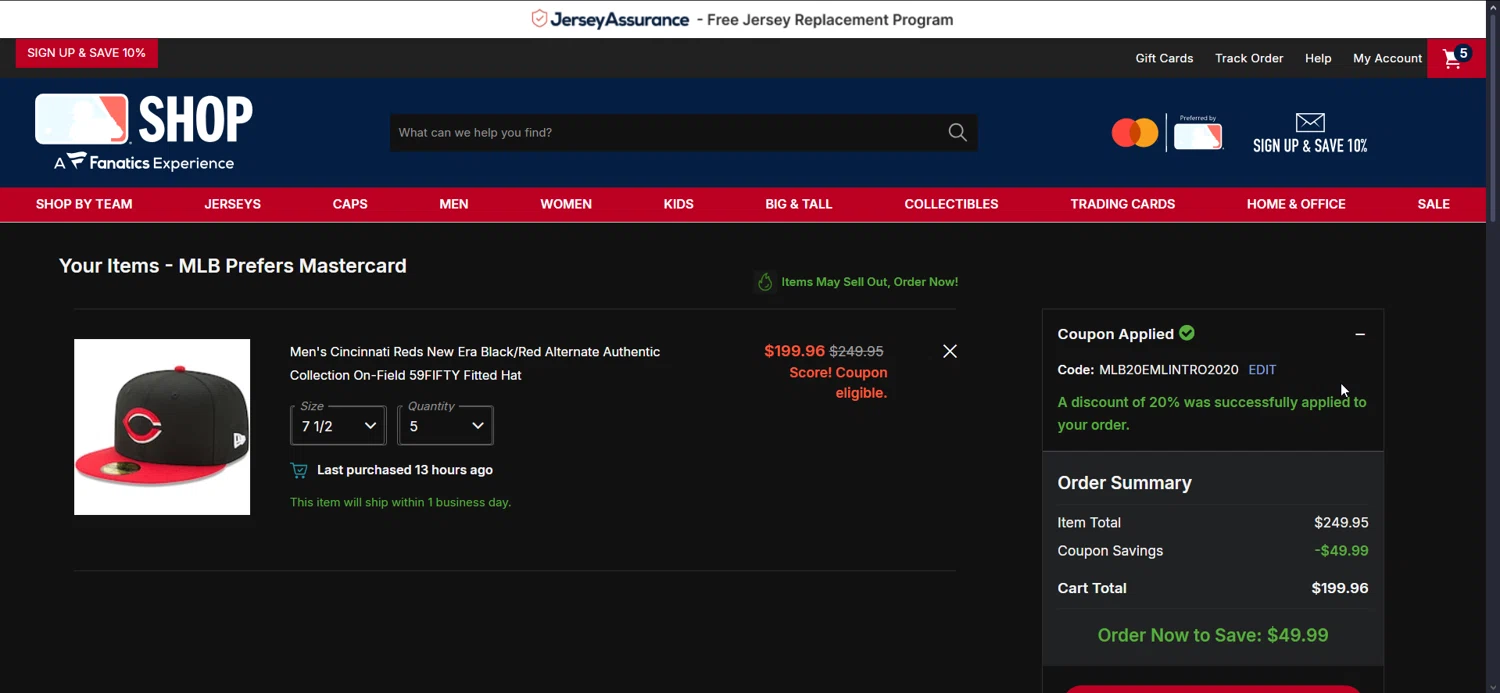The image size is (1500, 693).
Task: Click the Free Jersey Replacement Program banner
Action: coord(742,19)
